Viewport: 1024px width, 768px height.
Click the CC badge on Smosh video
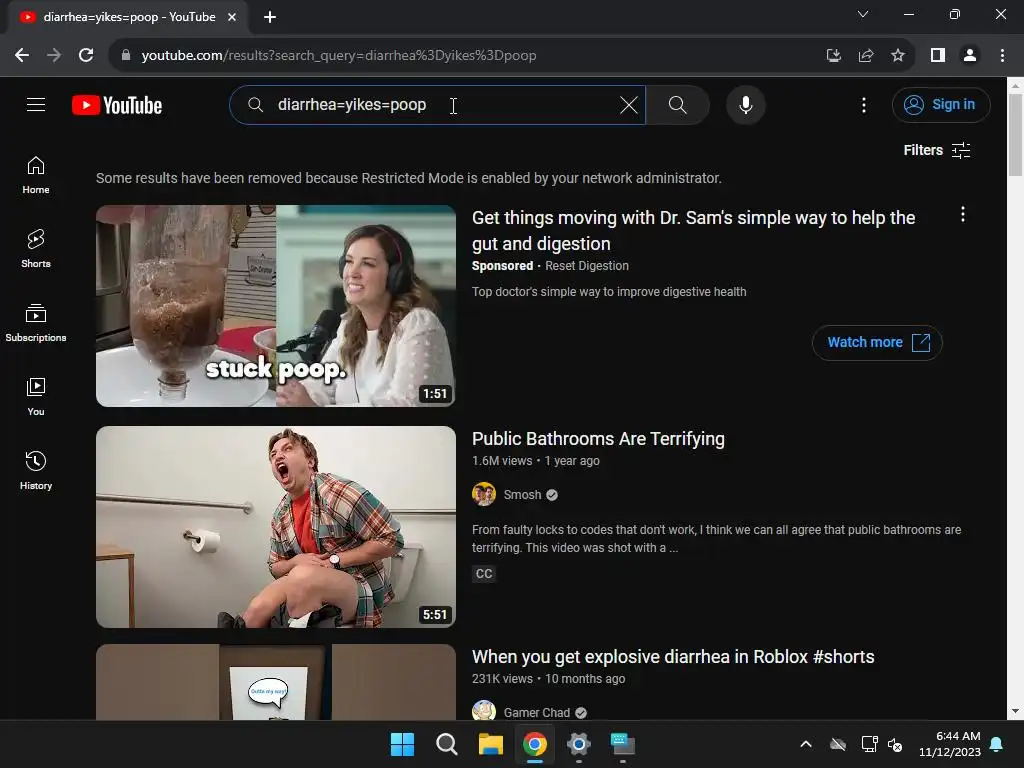click(484, 574)
